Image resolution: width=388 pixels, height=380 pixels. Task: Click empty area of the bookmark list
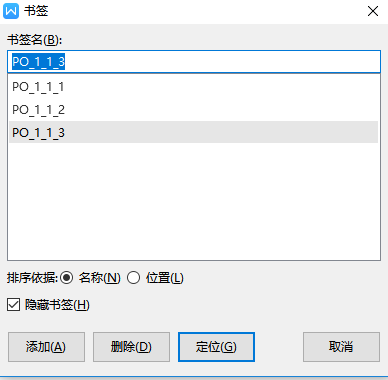tap(194, 202)
